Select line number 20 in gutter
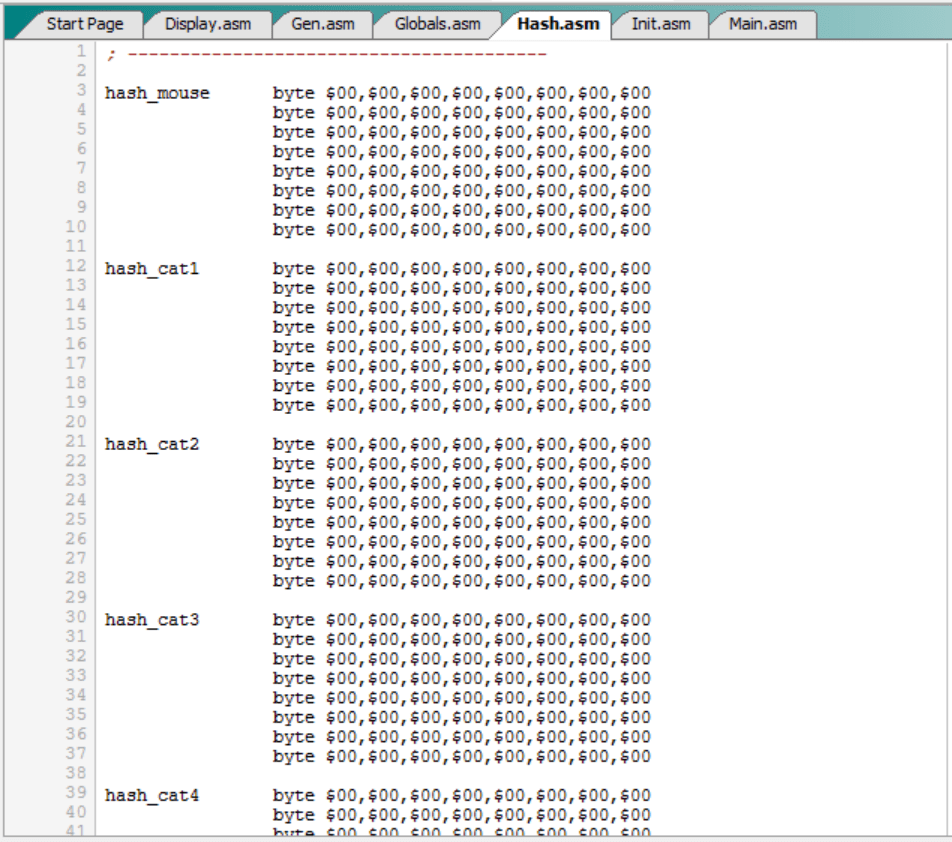Image resolution: width=952 pixels, height=842 pixels. pyautogui.click(x=76, y=422)
